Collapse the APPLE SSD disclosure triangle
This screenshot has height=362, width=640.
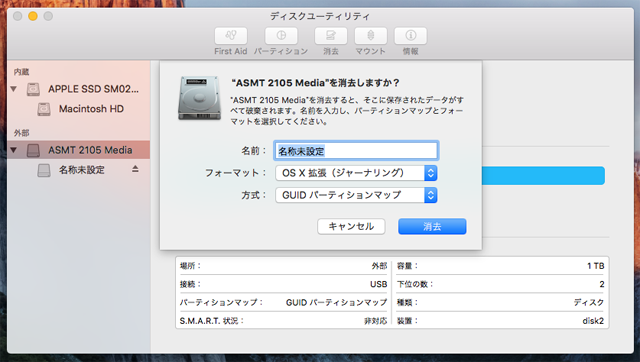point(14,89)
